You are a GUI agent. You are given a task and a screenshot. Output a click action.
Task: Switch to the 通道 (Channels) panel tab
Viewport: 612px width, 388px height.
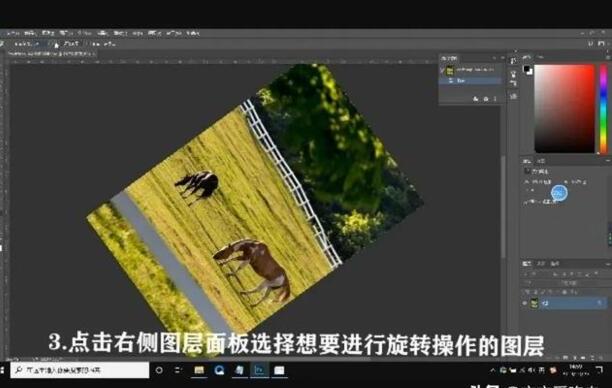point(541,264)
